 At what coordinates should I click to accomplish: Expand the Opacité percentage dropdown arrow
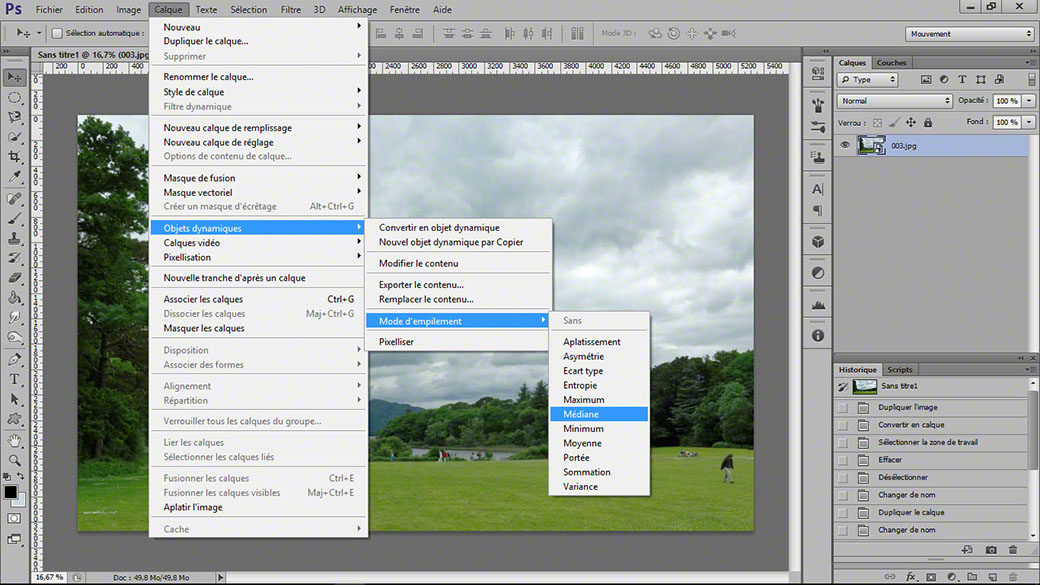click(1029, 101)
